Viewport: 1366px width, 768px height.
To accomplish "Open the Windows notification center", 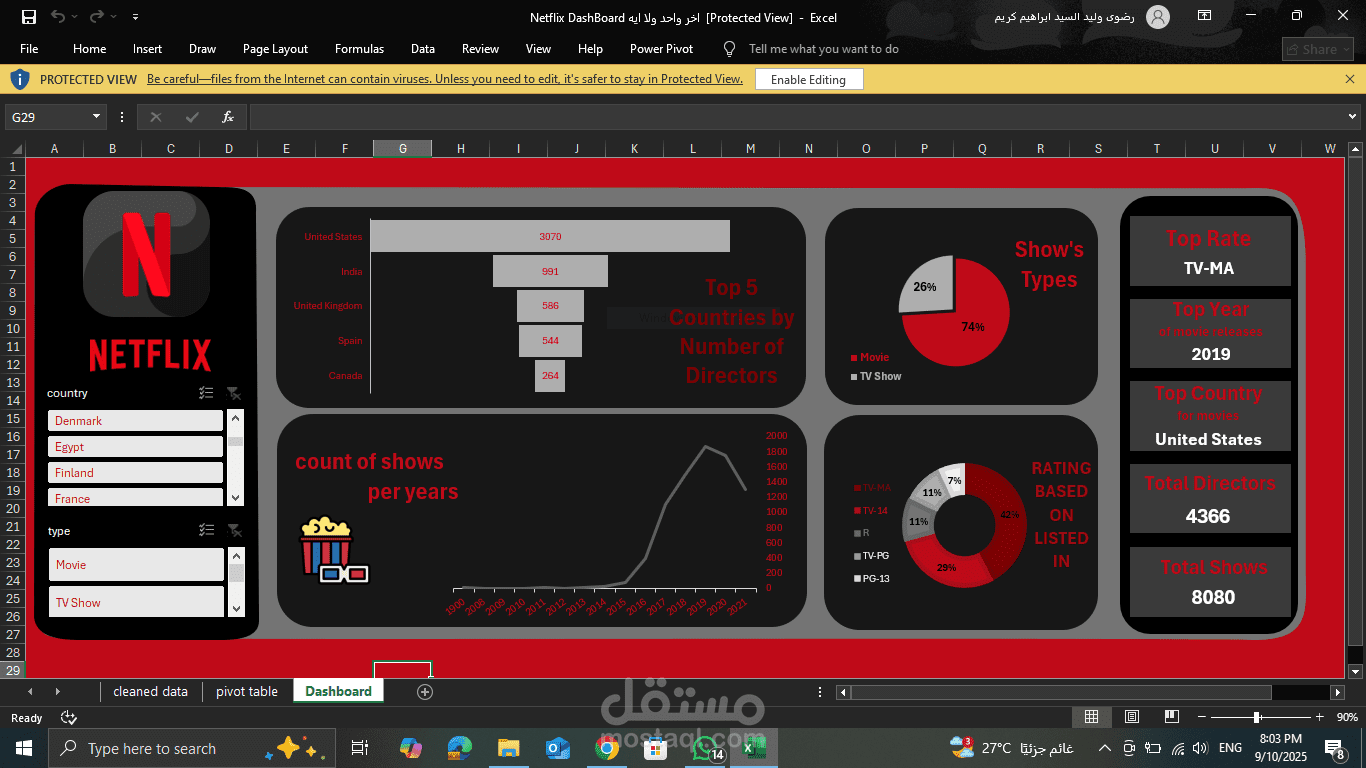I will [1335, 748].
